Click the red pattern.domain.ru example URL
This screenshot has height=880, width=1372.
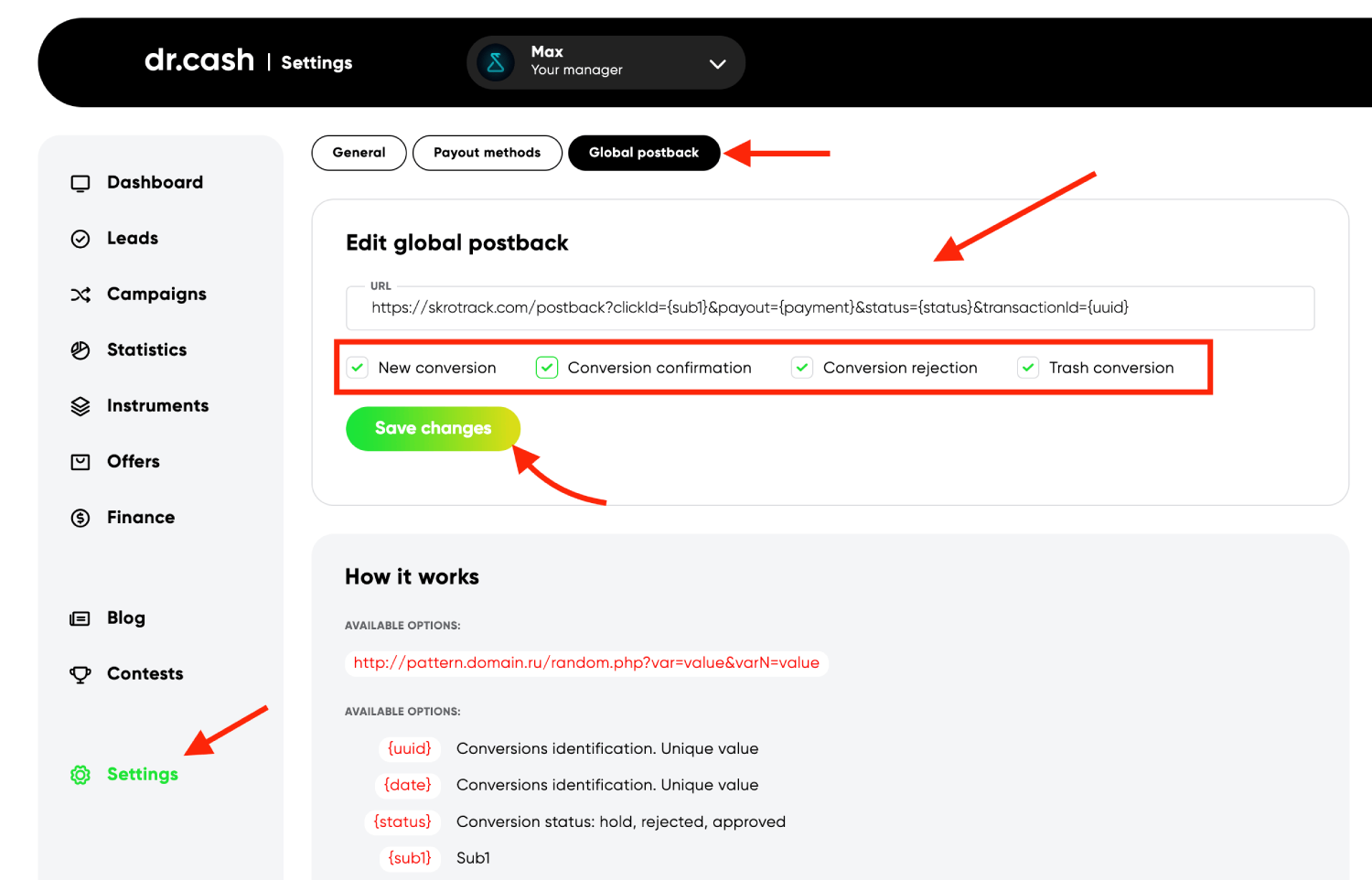pos(586,662)
